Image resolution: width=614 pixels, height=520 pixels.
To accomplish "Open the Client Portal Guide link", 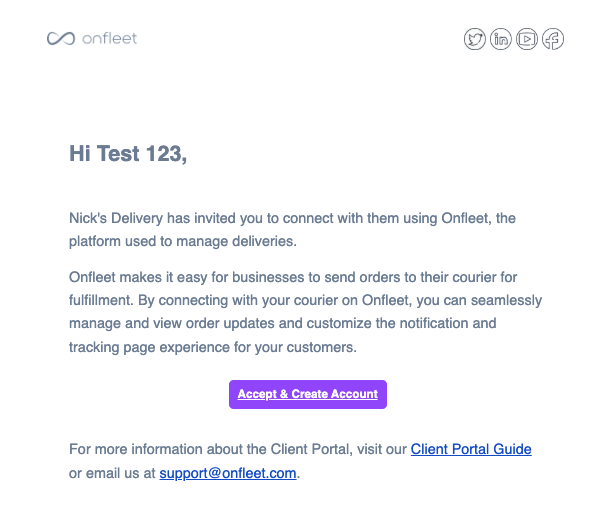I will 471,449.
